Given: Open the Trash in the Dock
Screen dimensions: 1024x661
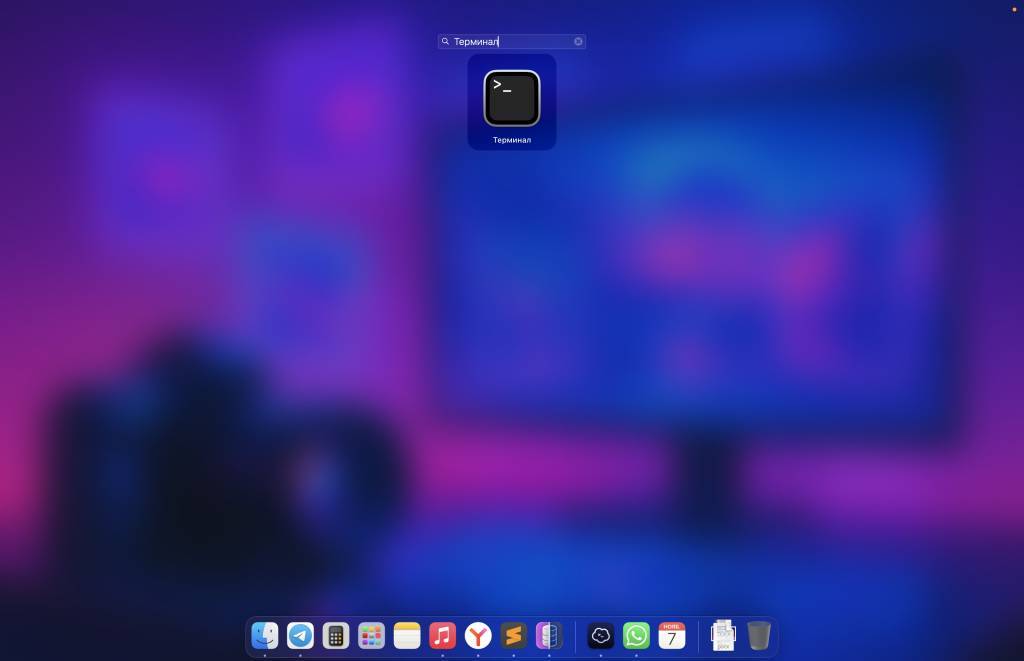Looking at the screenshot, I should pyautogui.click(x=759, y=635).
